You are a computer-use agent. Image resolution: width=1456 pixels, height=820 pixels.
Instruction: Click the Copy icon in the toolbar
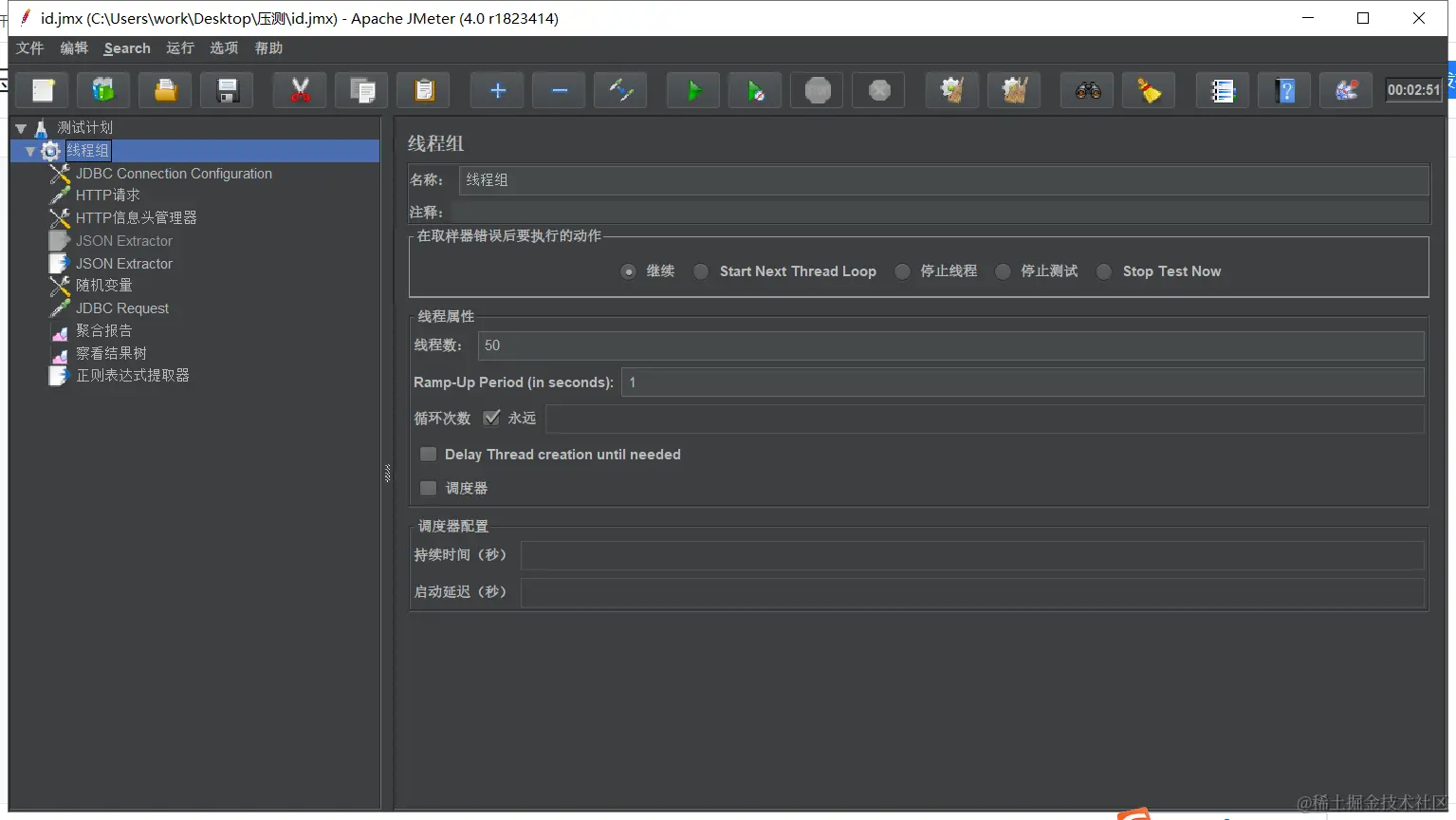pos(361,90)
